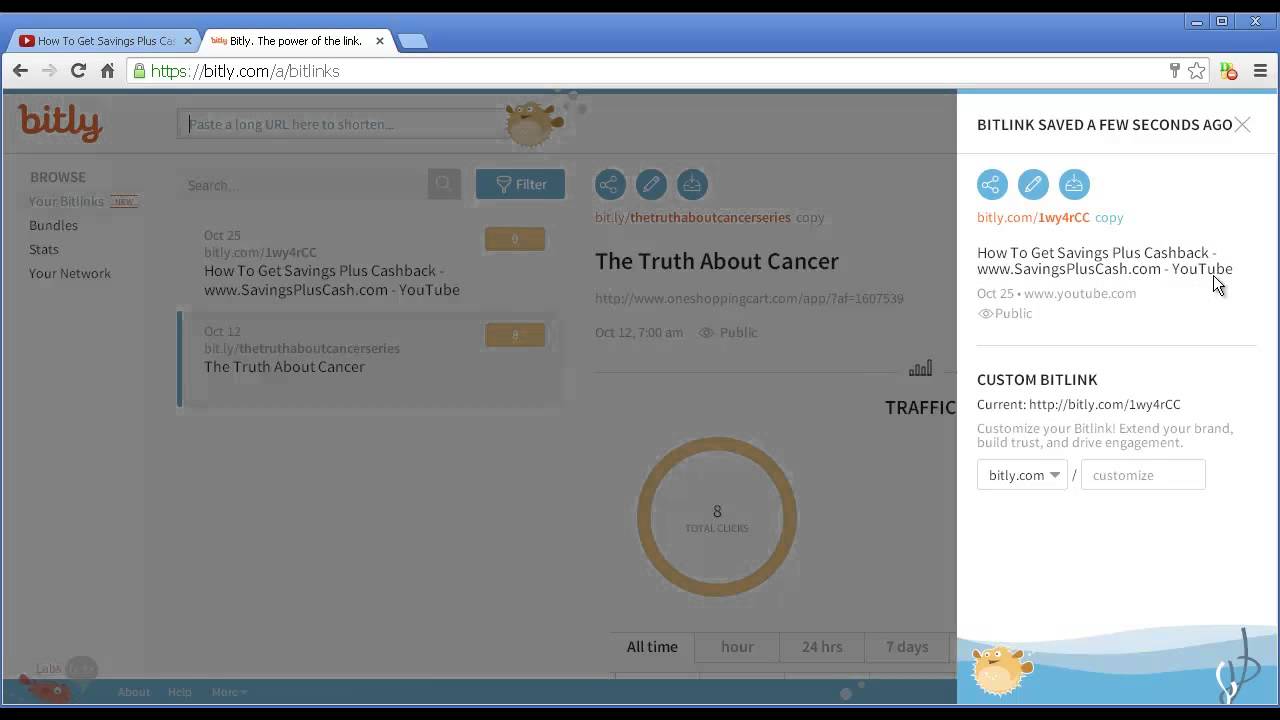Click the www.youtube.com source link

[x=1080, y=293]
